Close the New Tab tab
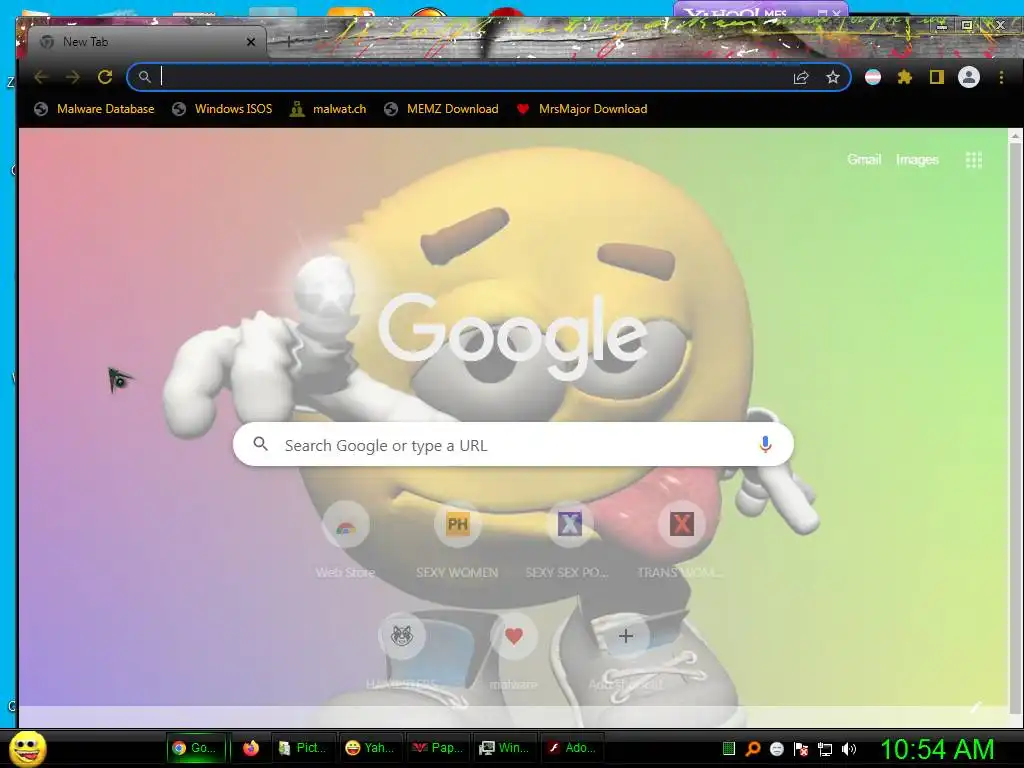 (251, 42)
